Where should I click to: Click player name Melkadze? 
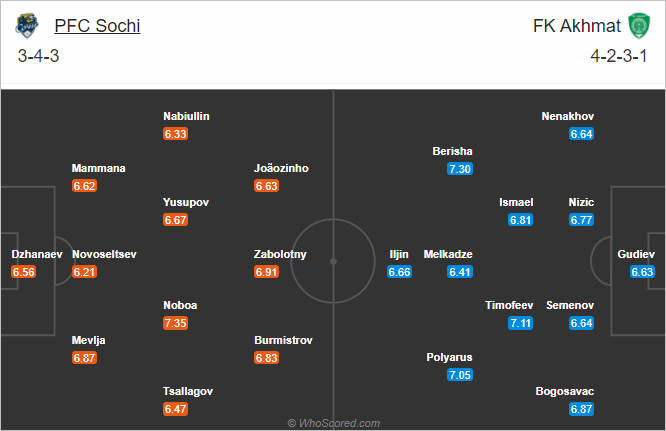[448, 254]
